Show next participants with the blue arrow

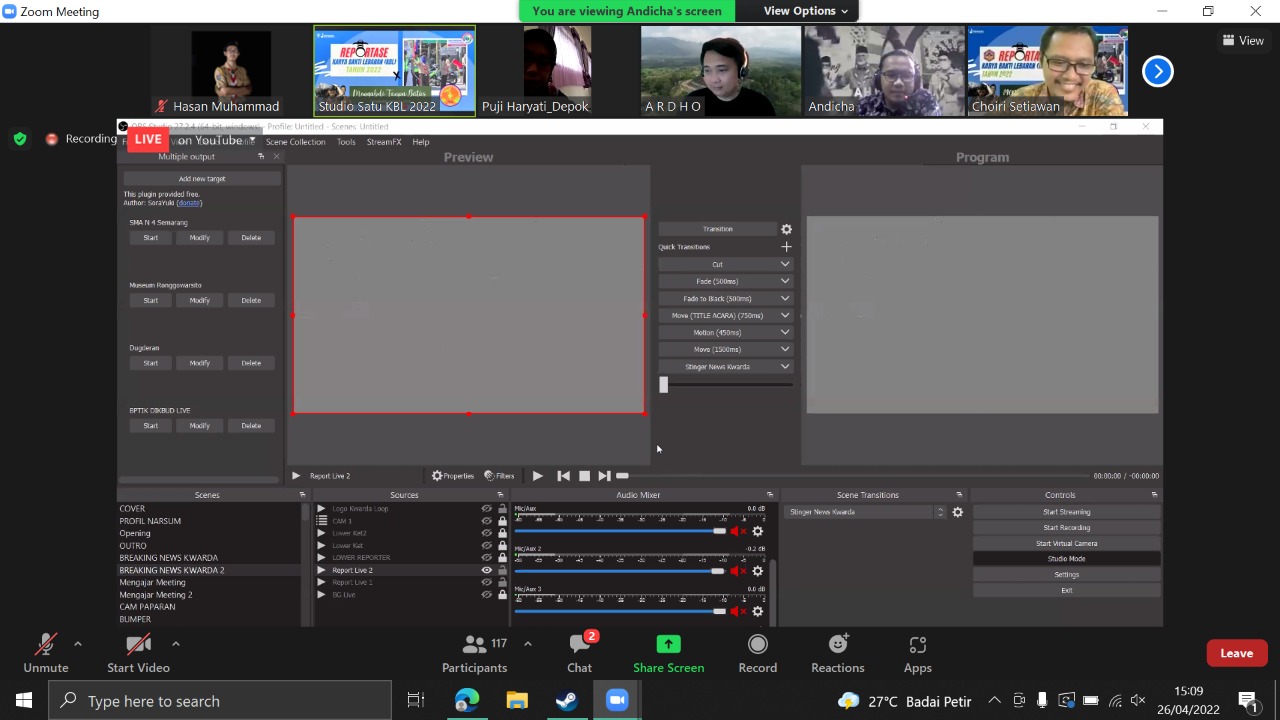click(1157, 71)
